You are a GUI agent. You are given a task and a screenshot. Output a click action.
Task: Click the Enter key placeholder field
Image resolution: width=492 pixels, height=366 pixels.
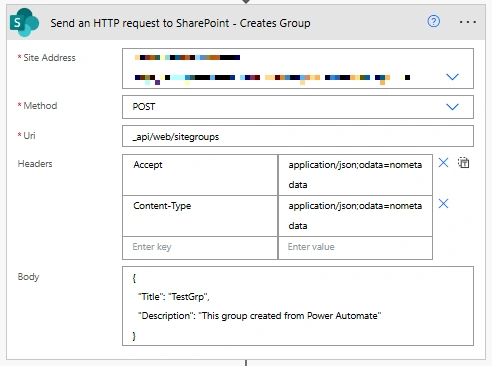[x=200, y=248]
